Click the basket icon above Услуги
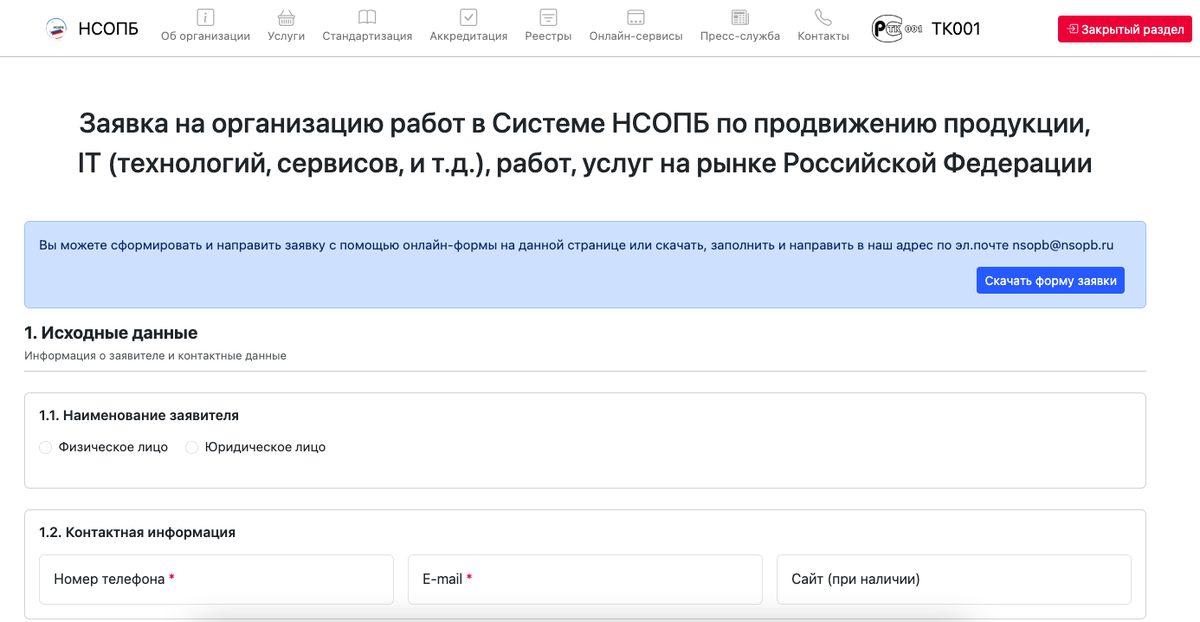This screenshot has width=1200, height=622. pos(286,17)
